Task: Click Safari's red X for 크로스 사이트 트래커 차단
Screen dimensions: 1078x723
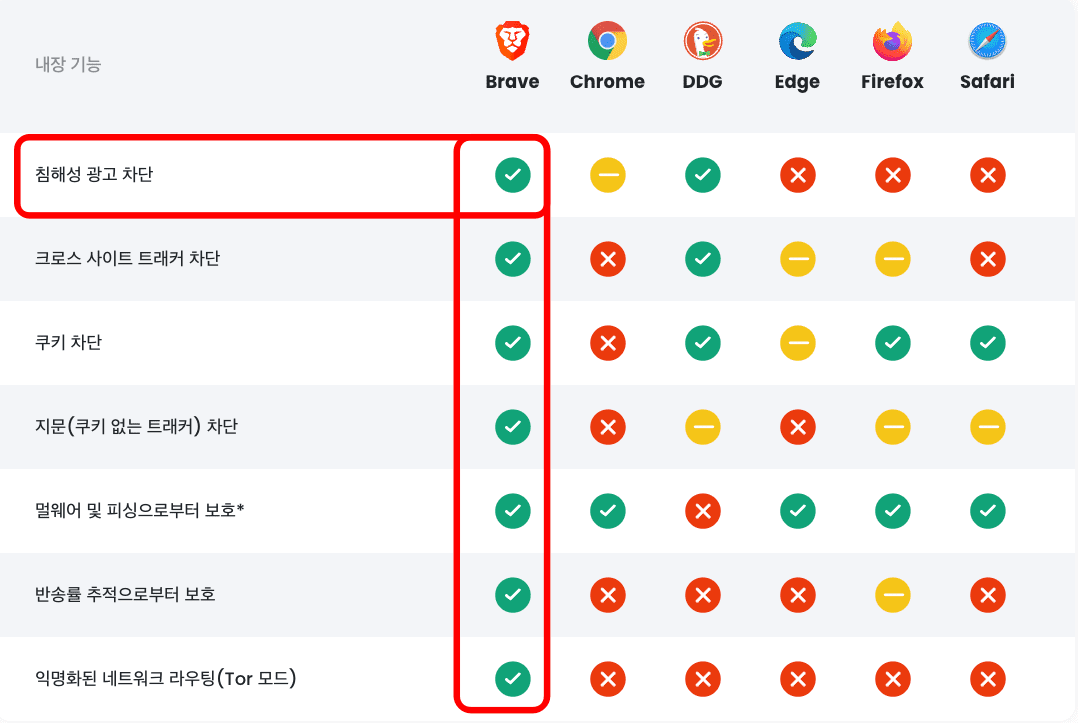Action: [987, 259]
